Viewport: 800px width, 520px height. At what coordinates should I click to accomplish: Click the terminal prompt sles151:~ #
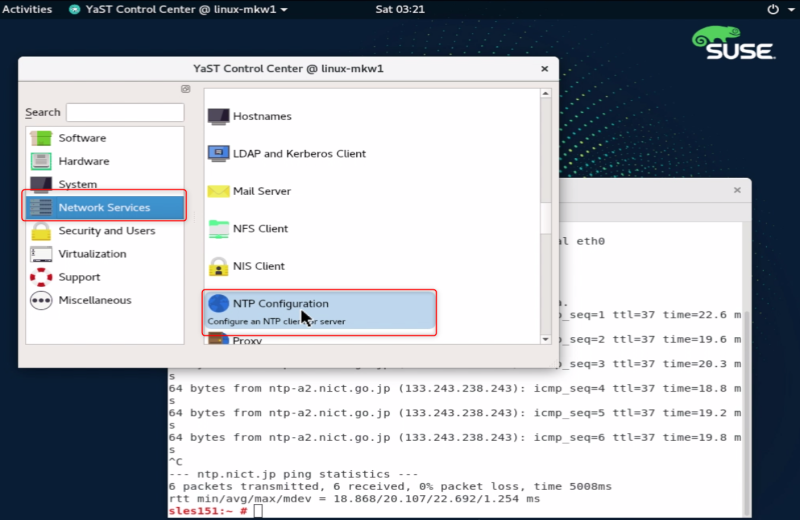208,511
